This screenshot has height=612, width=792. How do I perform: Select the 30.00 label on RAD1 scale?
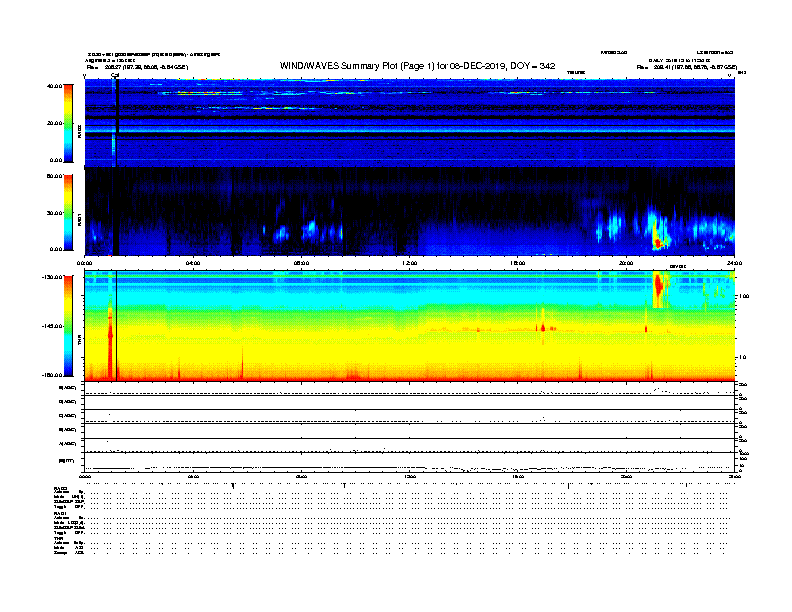click(x=54, y=213)
